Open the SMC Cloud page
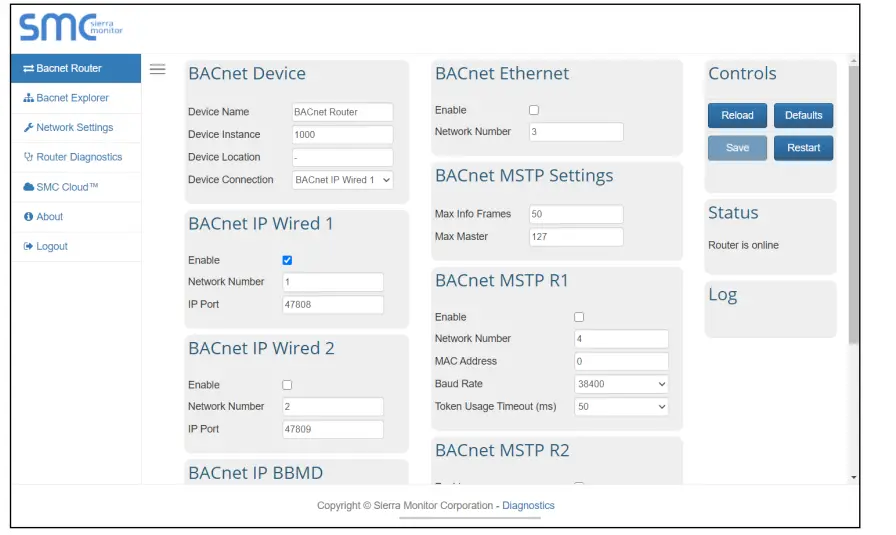Screen dimensions: 896x535 point(76,187)
